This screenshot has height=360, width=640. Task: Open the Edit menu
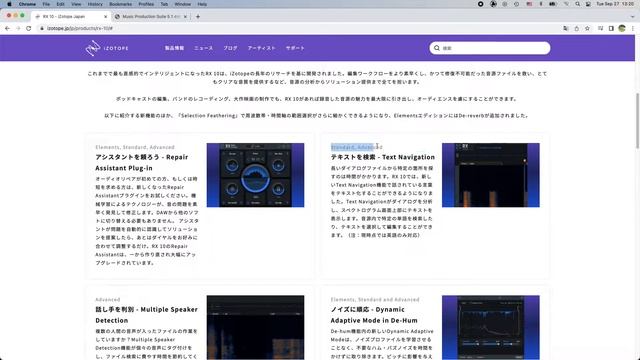point(60,4)
